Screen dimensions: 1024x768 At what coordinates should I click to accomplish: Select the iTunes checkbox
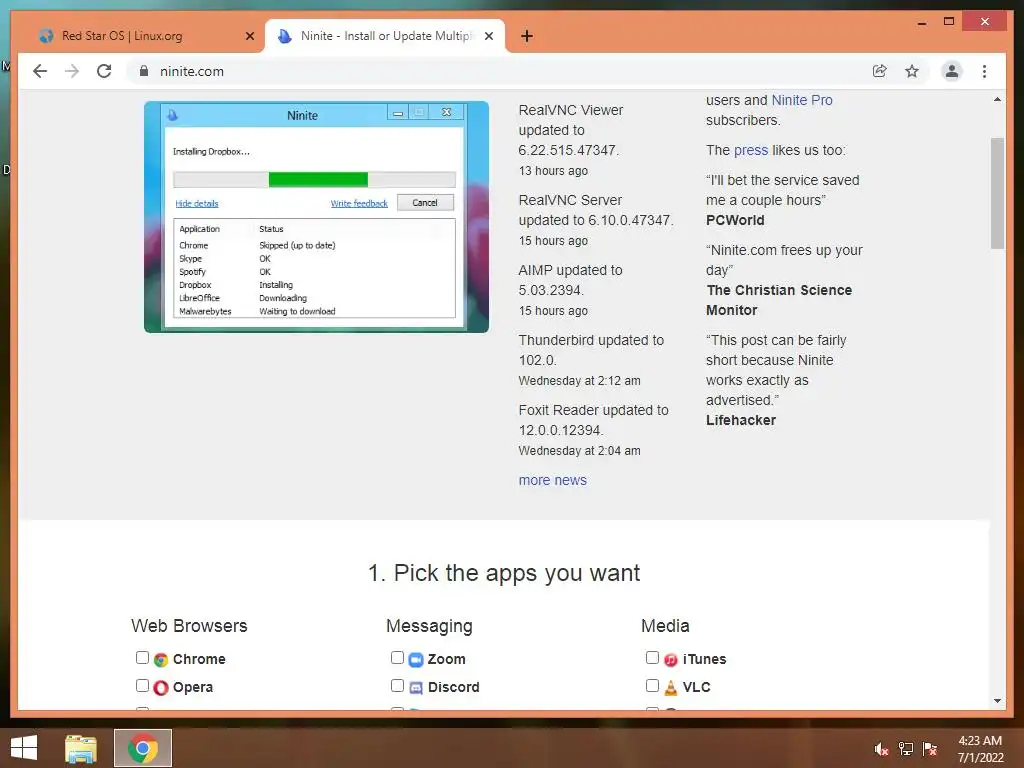pyautogui.click(x=652, y=658)
